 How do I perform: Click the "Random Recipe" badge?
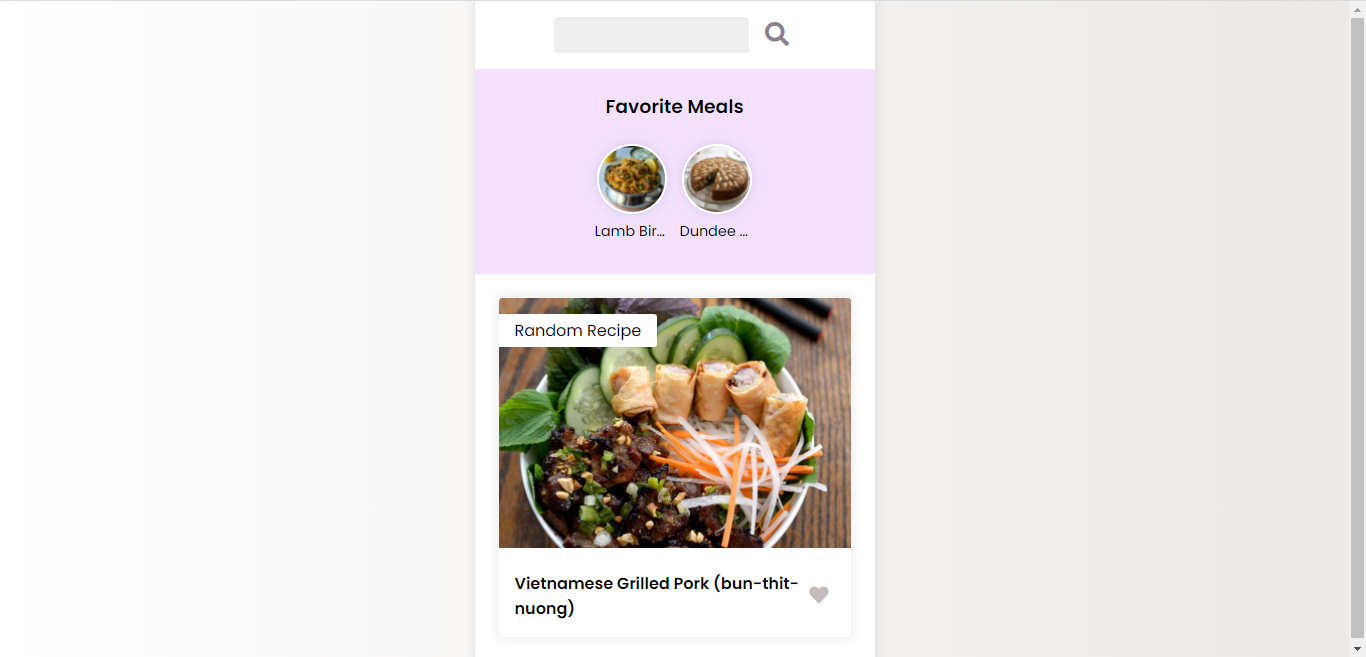coord(577,330)
